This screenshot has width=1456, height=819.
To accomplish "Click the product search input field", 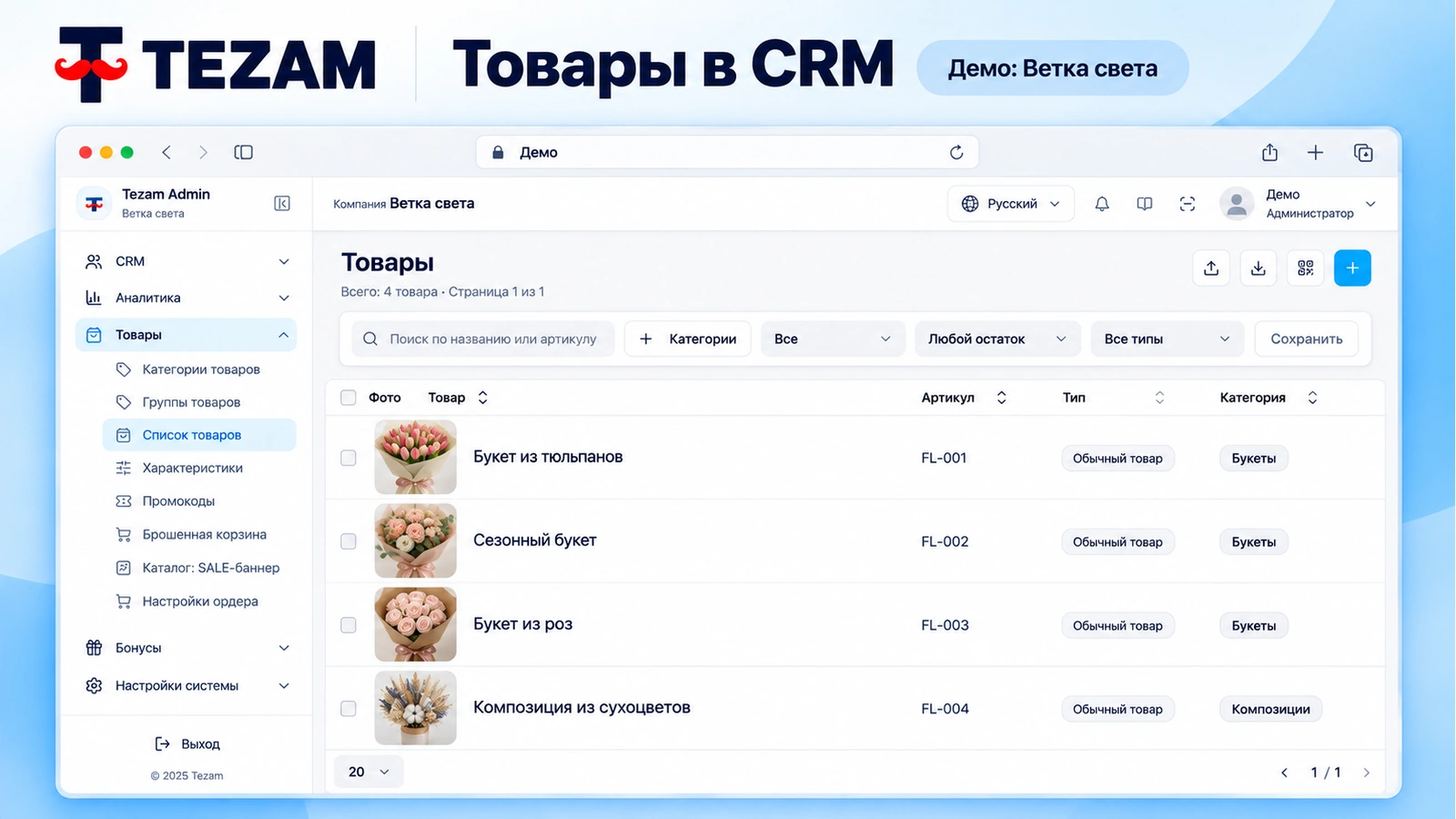I will [483, 339].
